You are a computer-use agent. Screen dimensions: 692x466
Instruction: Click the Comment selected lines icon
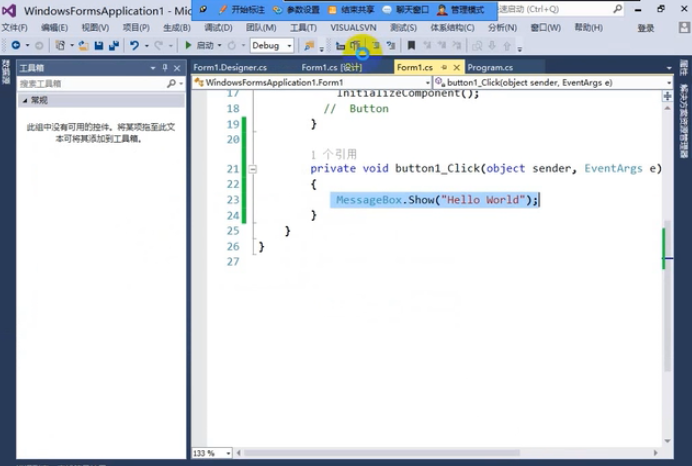tap(376, 45)
